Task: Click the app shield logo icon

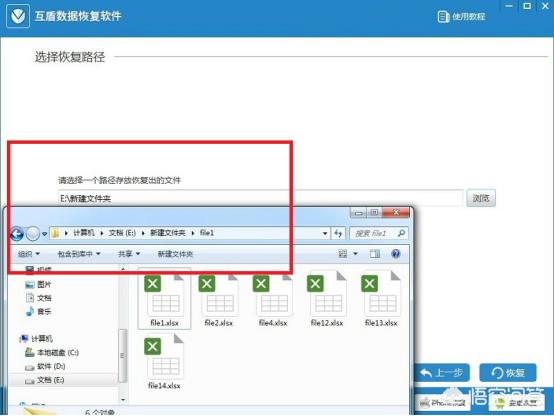Action: coord(18,16)
